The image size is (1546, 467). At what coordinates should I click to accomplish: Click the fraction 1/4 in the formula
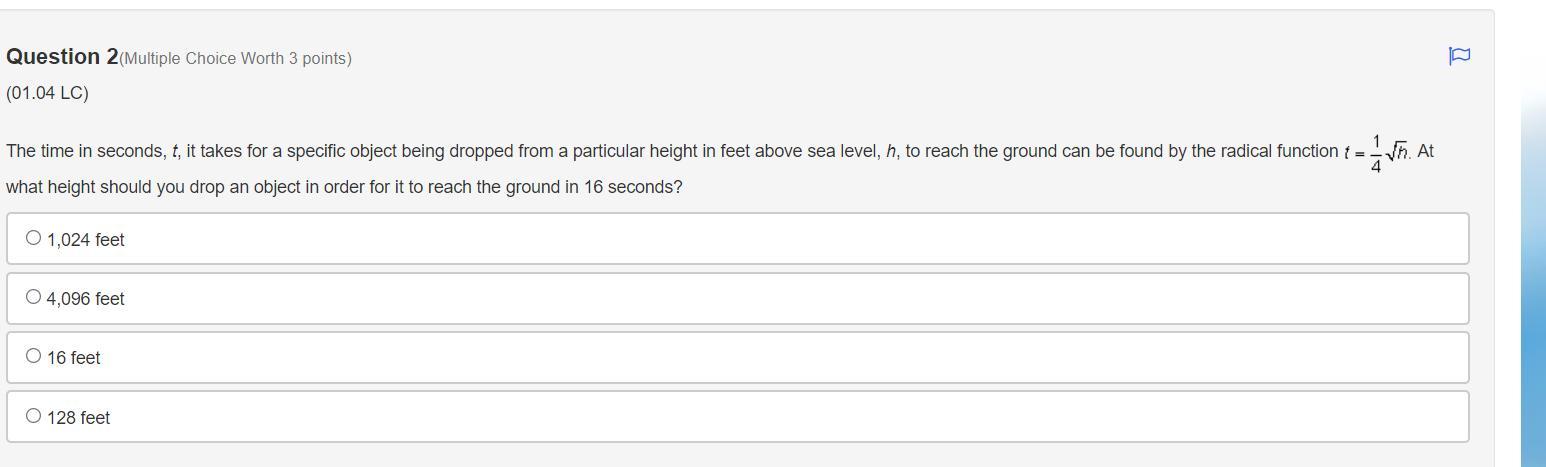[1376, 153]
